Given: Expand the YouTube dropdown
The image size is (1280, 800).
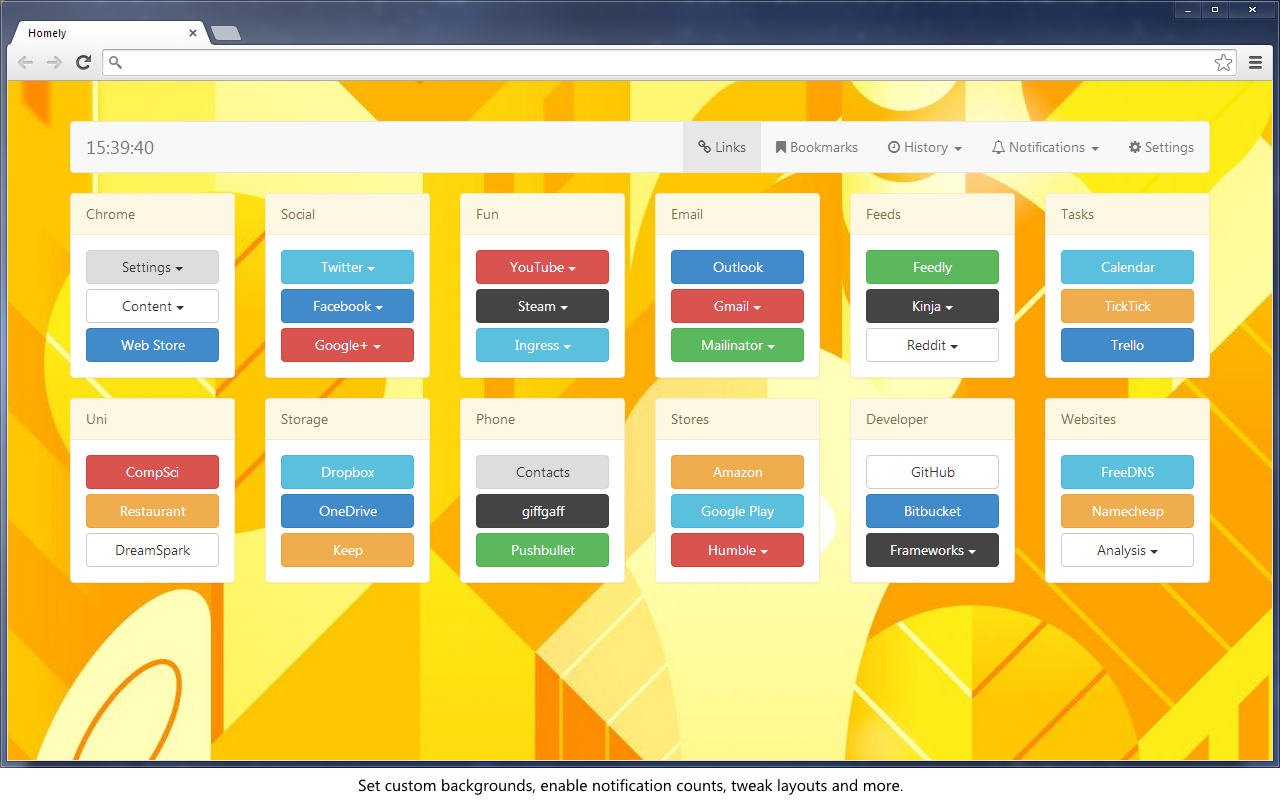Looking at the screenshot, I should click(542, 267).
